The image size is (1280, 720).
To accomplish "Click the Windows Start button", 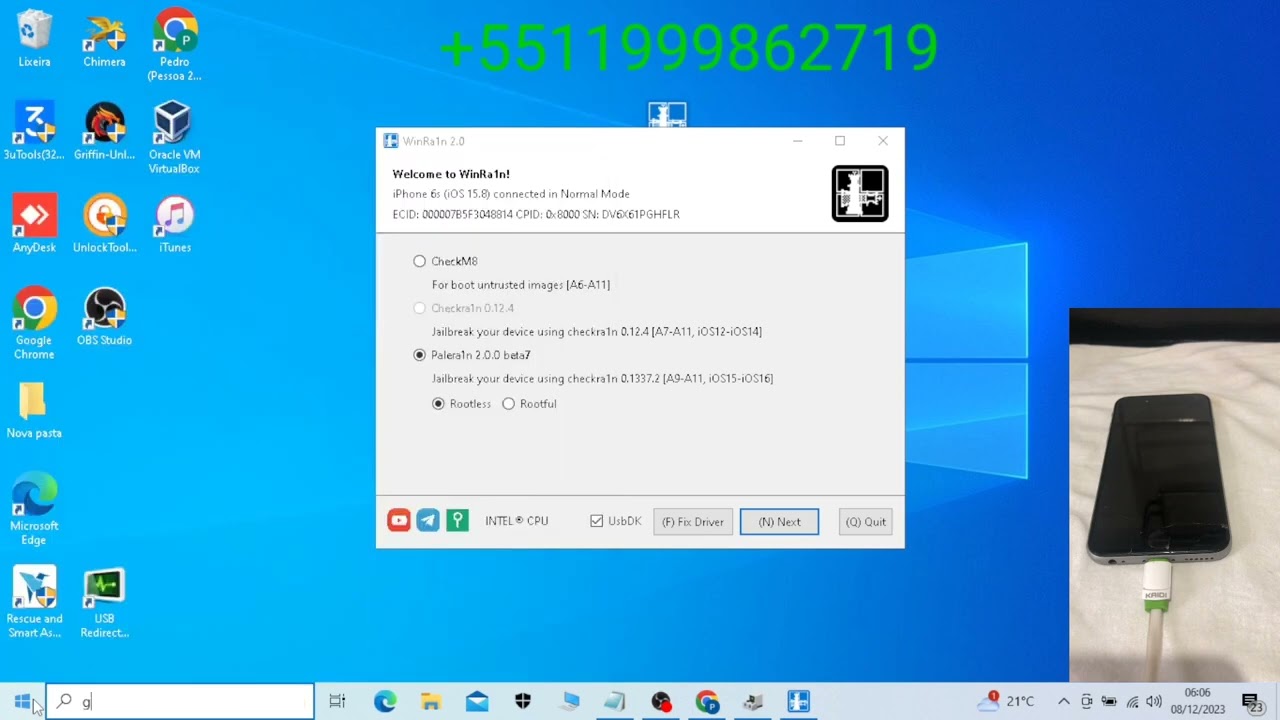I will click(x=23, y=702).
